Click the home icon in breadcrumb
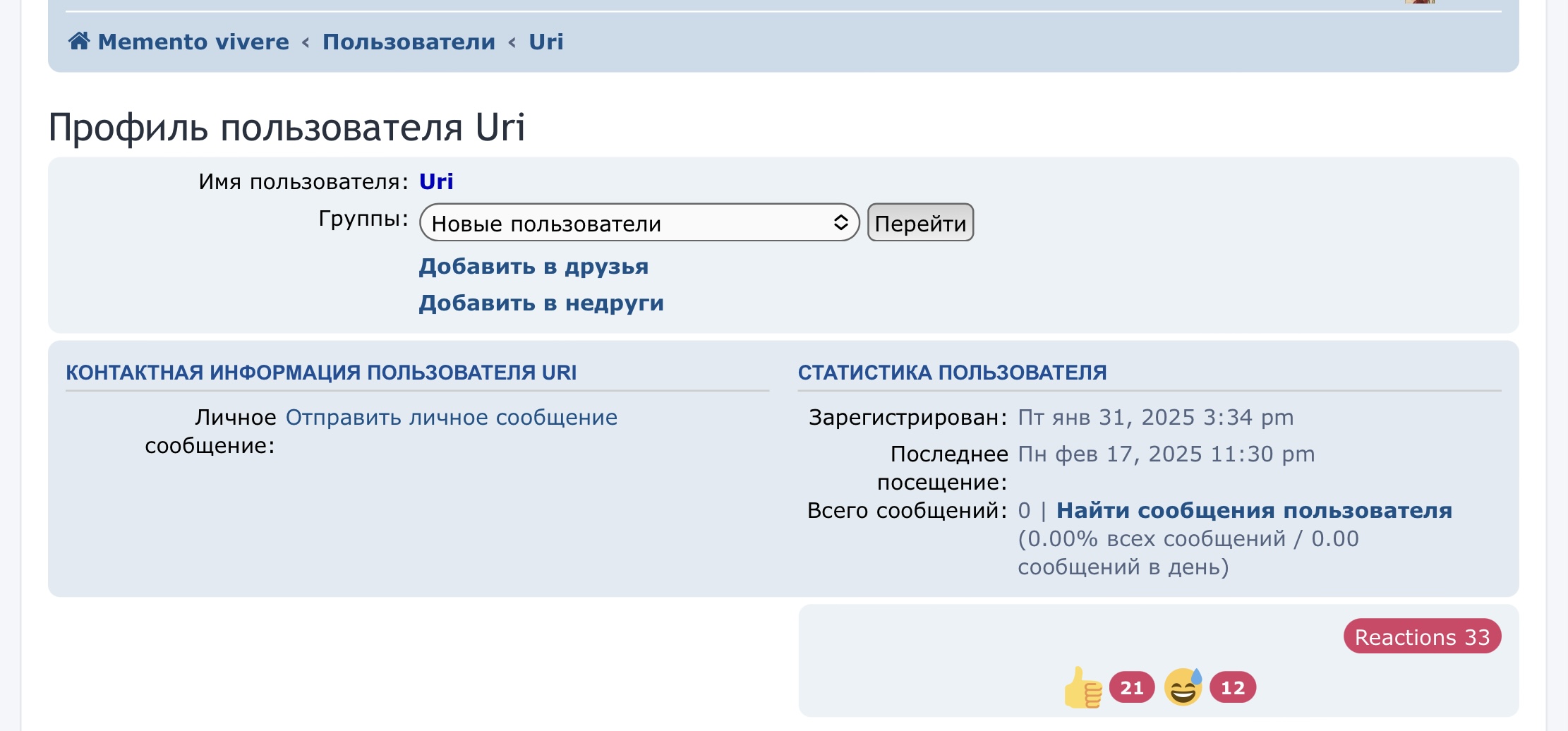Viewport: 1568px width, 731px height. [x=79, y=41]
